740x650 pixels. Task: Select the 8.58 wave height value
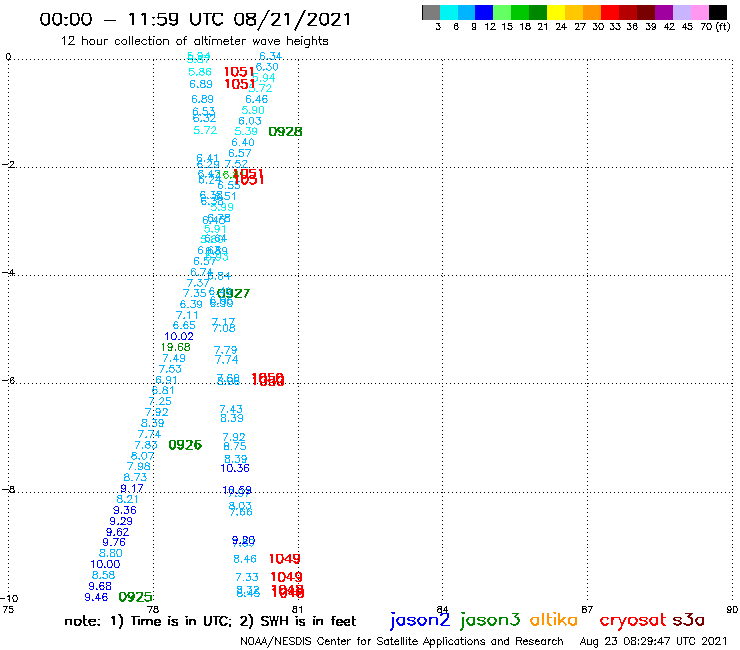103,575
